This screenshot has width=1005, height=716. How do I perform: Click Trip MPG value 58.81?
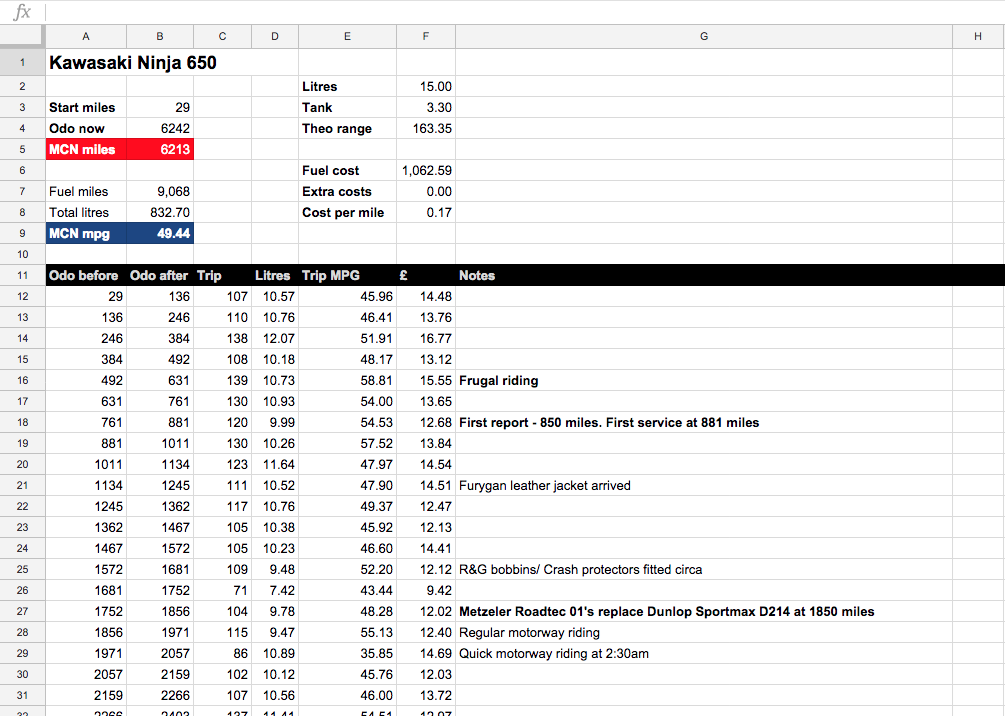(347, 381)
